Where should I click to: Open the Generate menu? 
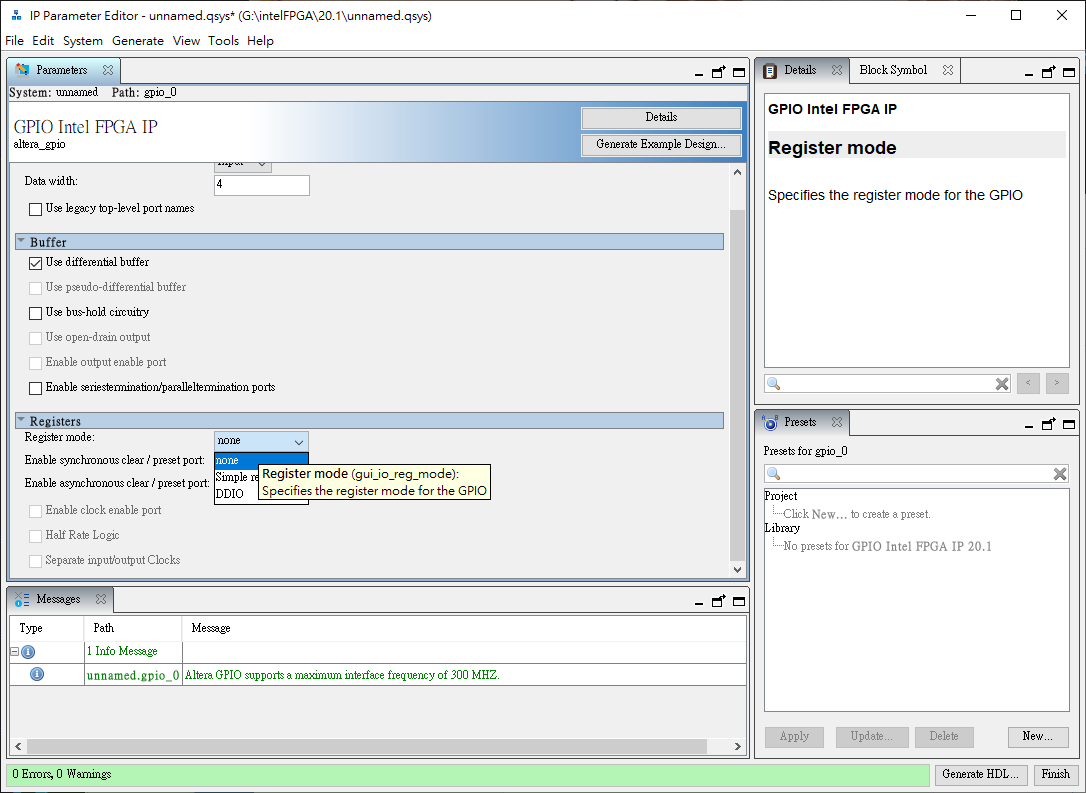[138, 41]
